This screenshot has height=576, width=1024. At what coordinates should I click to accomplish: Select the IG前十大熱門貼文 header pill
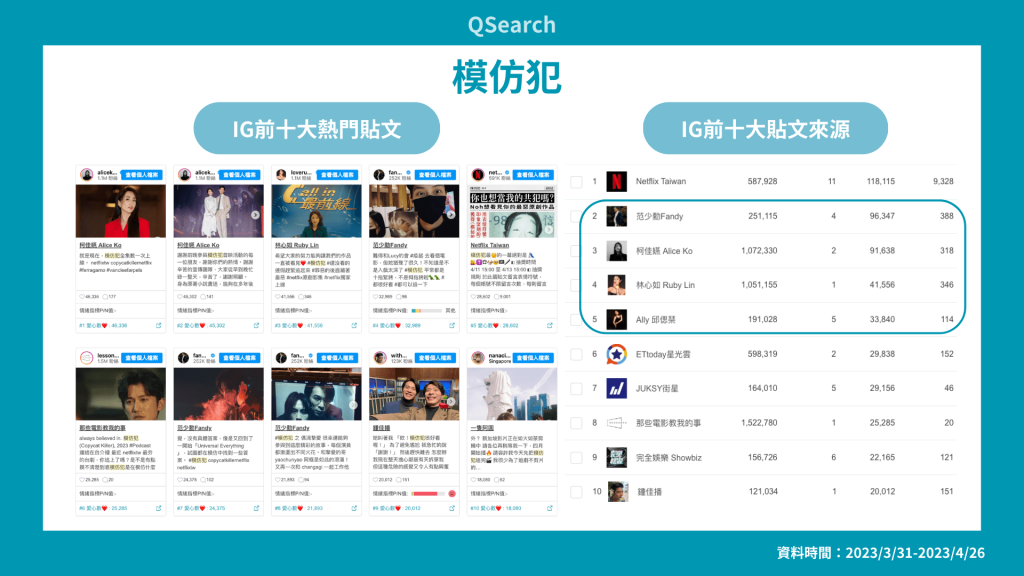[317, 129]
